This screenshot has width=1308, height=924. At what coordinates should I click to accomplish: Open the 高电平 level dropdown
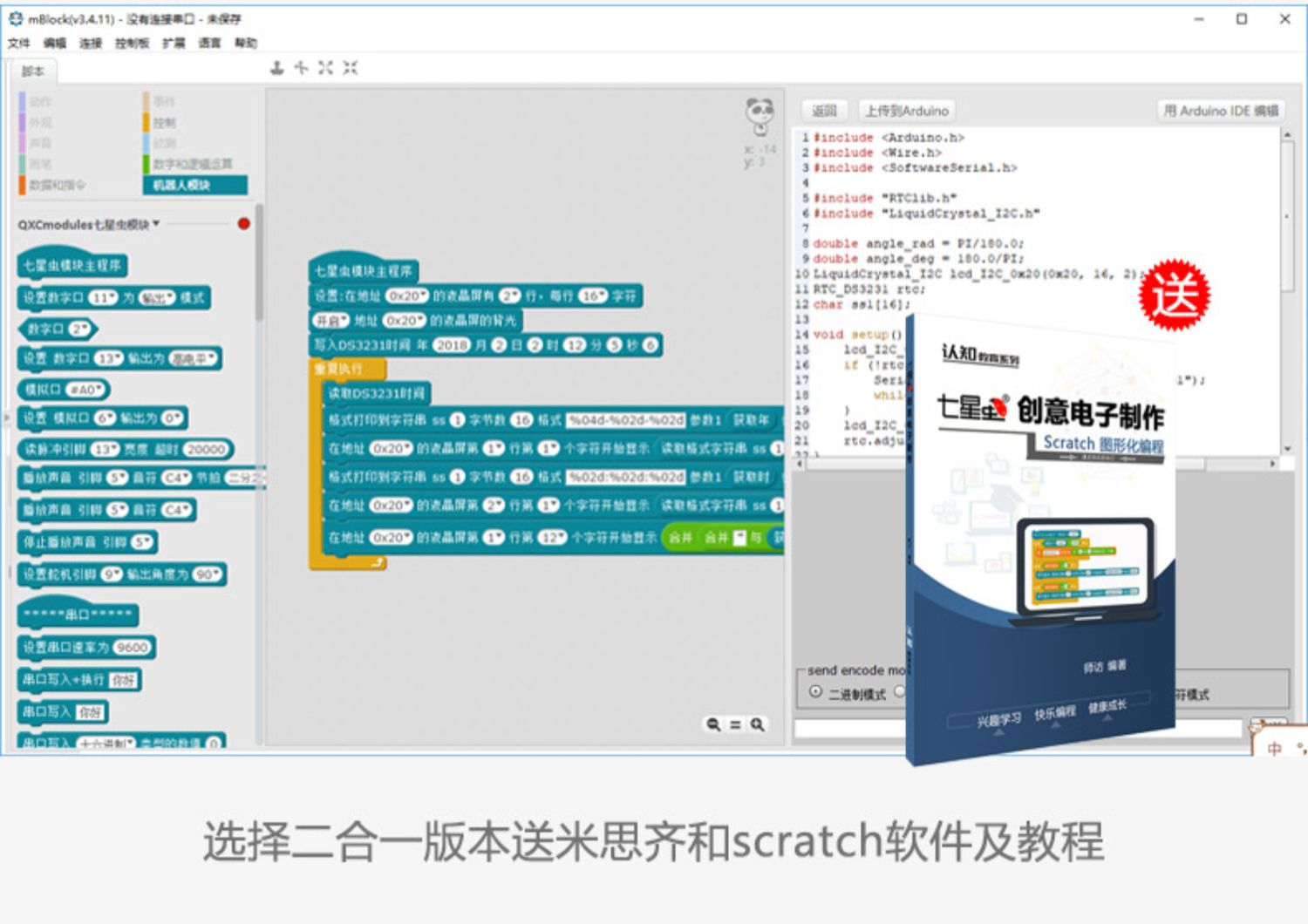[x=192, y=359]
